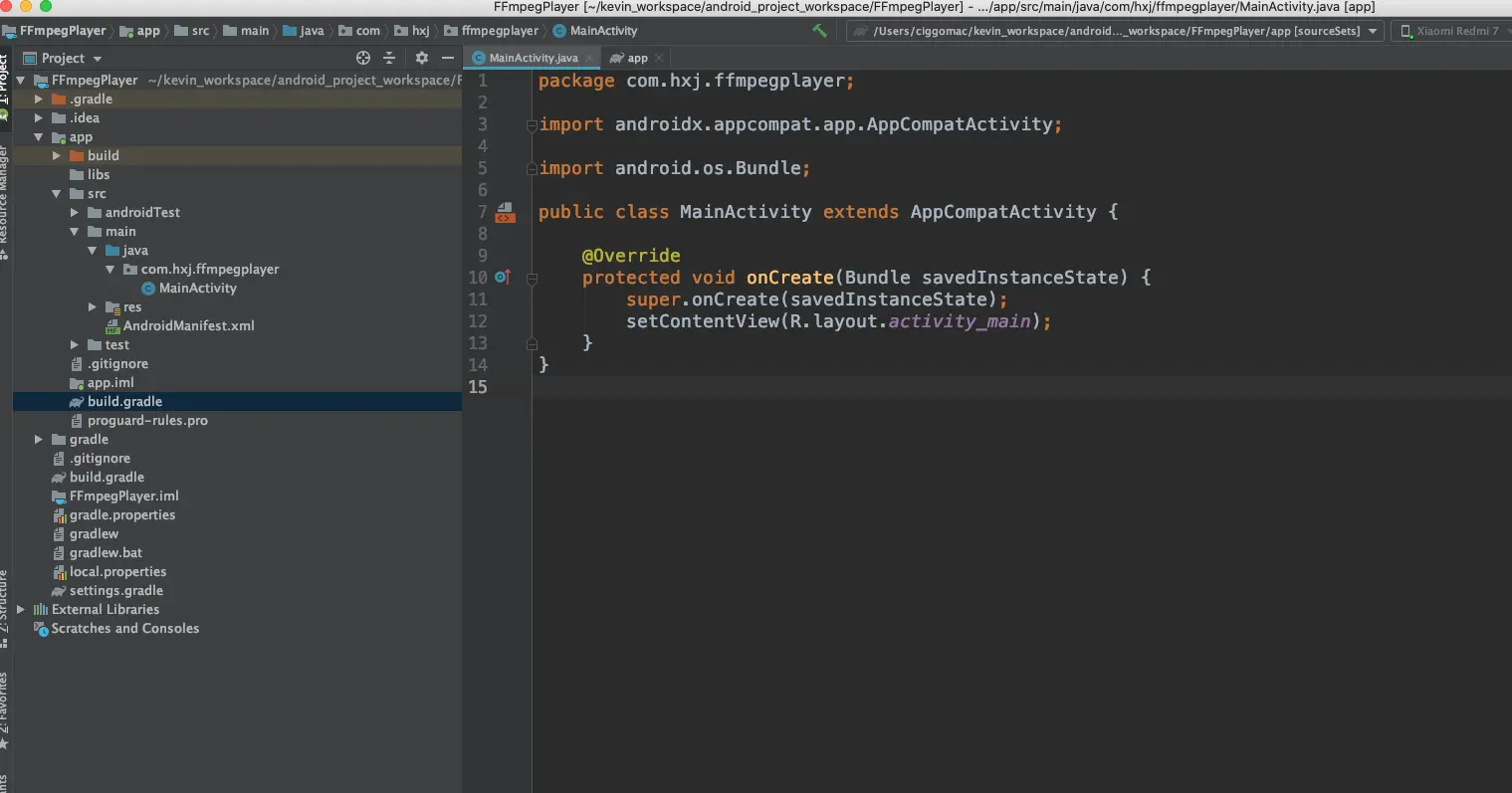The height and width of the screenshot is (793, 1512).
Task: Toggle code folding for the onCreate method
Action: tap(532, 279)
